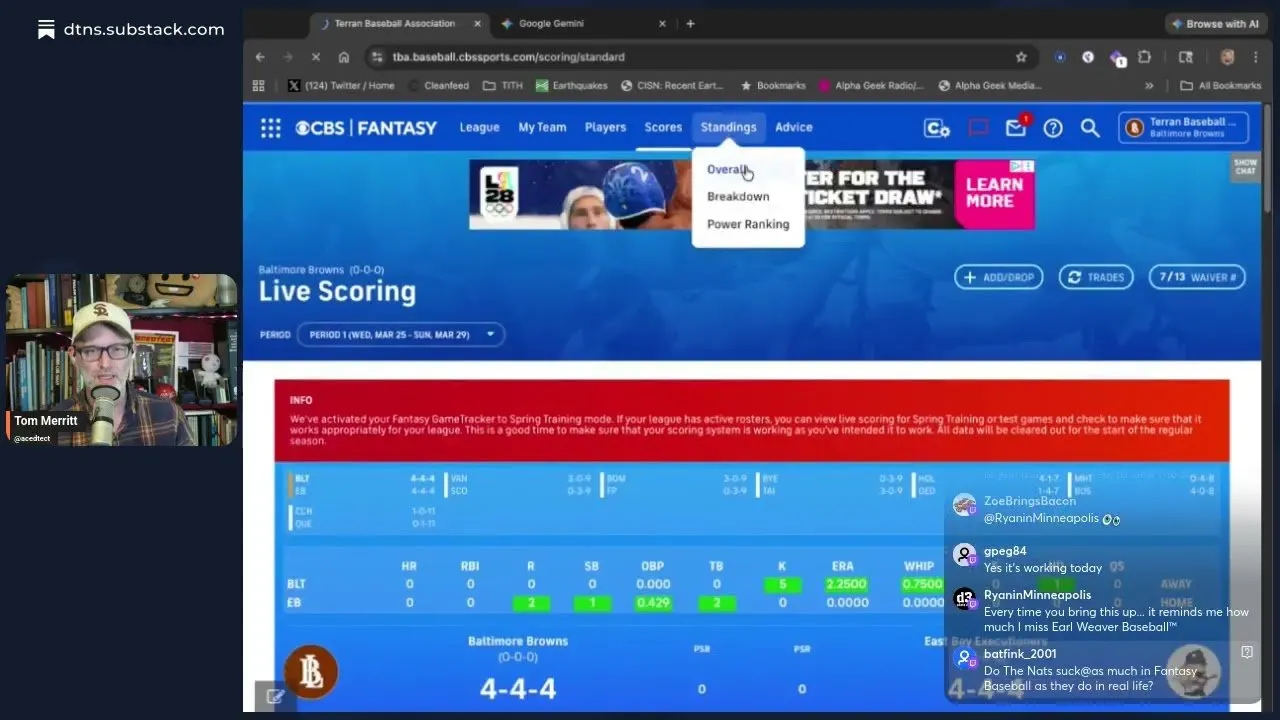Click the chat pop-out icon near the chat panel
Image resolution: width=1280 pixels, height=720 pixels.
click(1246, 651)
